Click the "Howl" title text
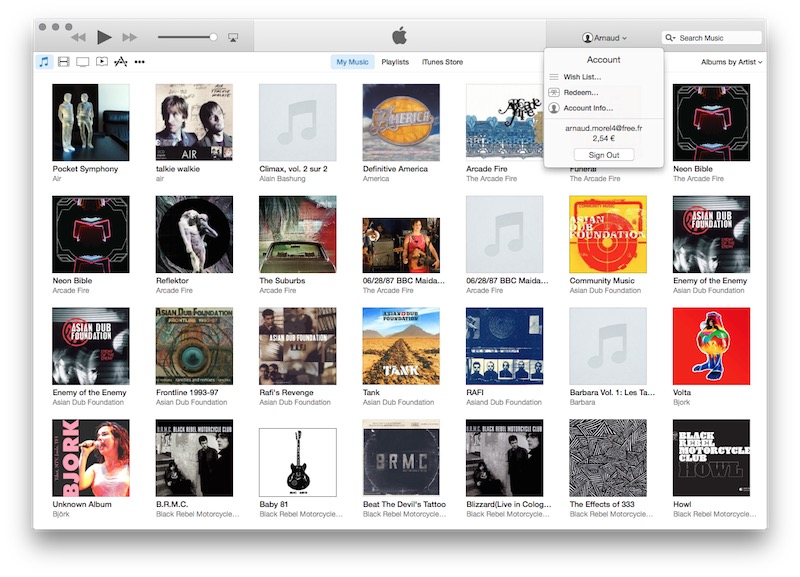This screenshot has width=800, height=577. click(682, 504)
